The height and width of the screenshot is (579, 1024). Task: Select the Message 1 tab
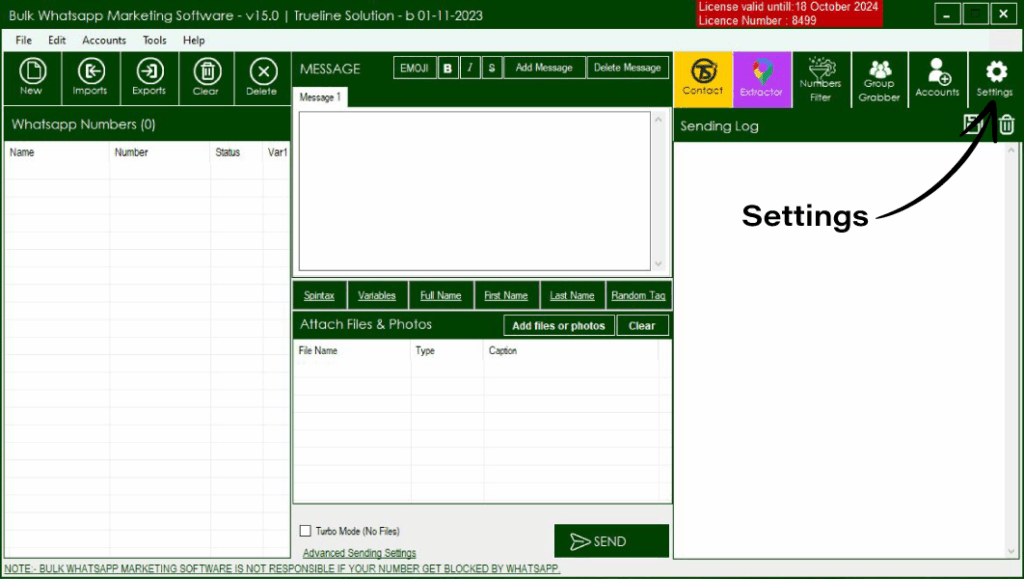pos(320,97)
